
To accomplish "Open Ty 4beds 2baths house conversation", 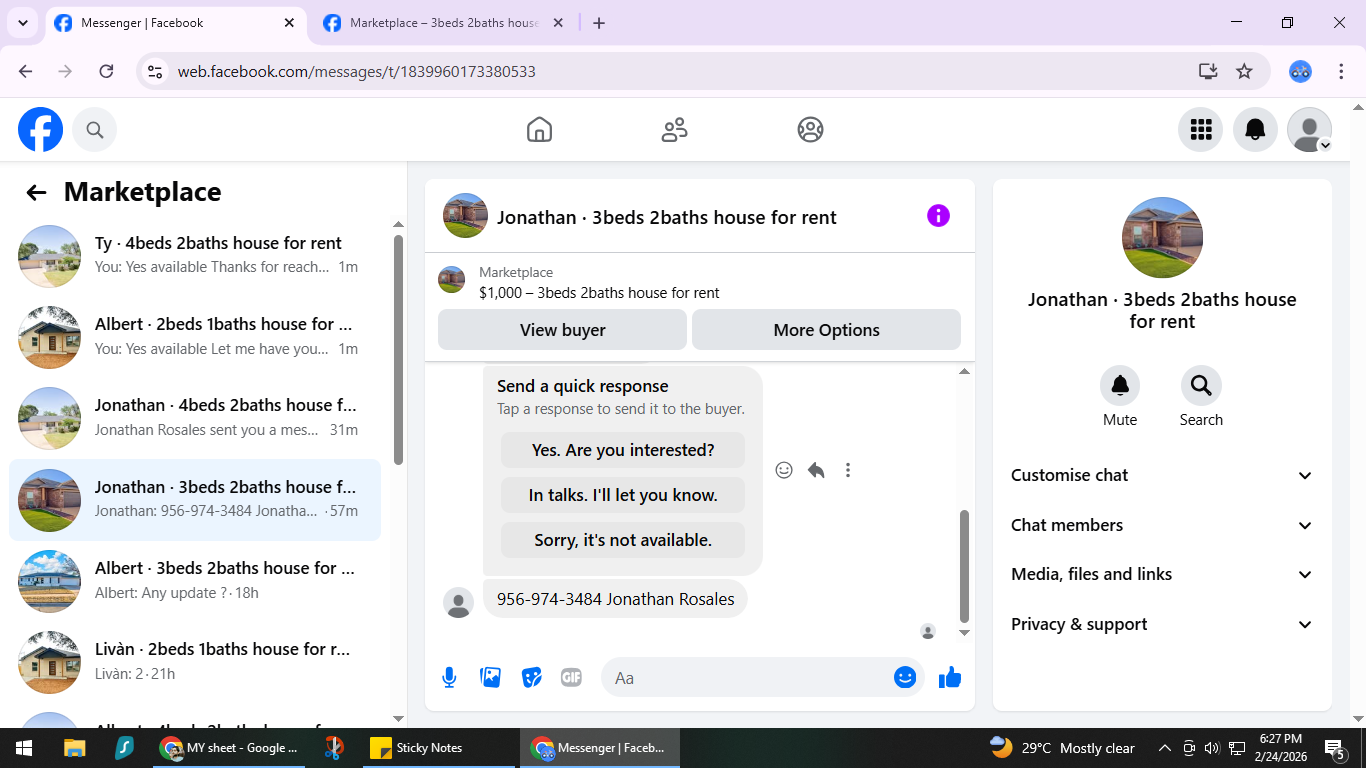I will (x=195, y=255).
